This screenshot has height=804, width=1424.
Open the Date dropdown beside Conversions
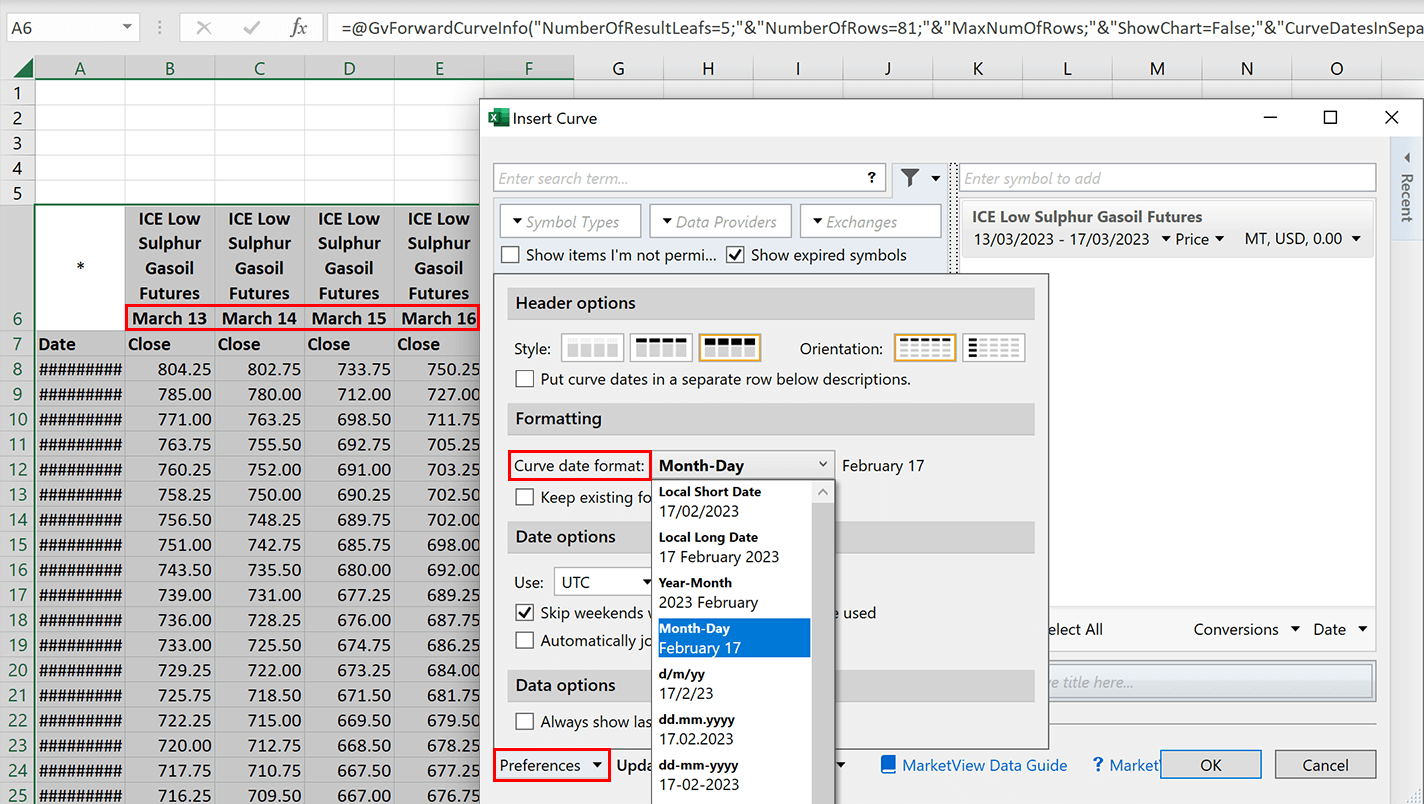(x=1340, y=629)
